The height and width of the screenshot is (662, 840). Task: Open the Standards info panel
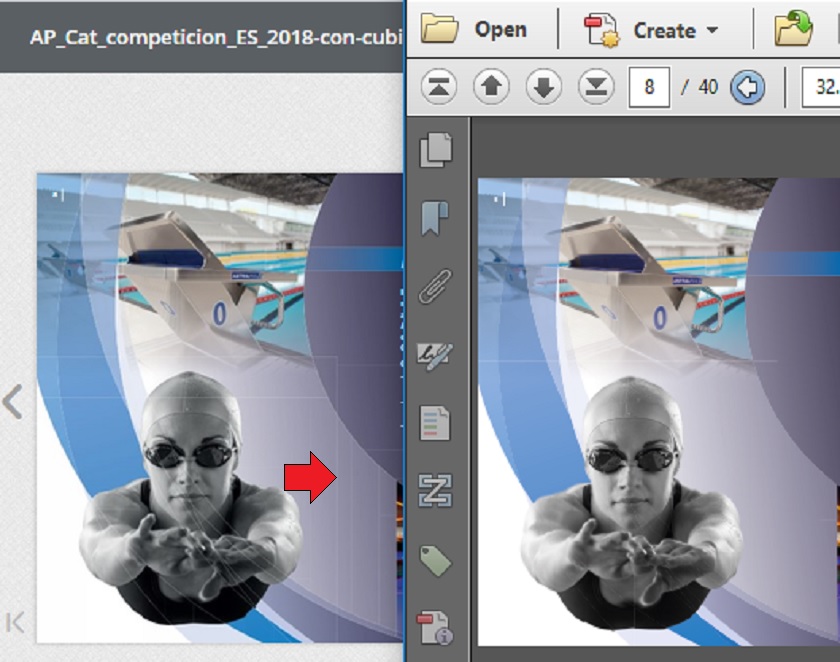tap(436, 626)
